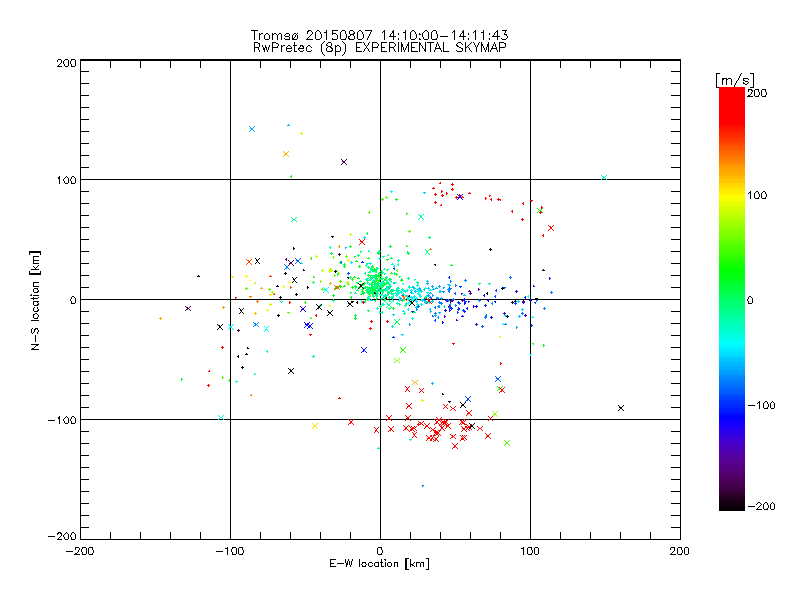Click the colorbar '-100' label

pos(761,405)
